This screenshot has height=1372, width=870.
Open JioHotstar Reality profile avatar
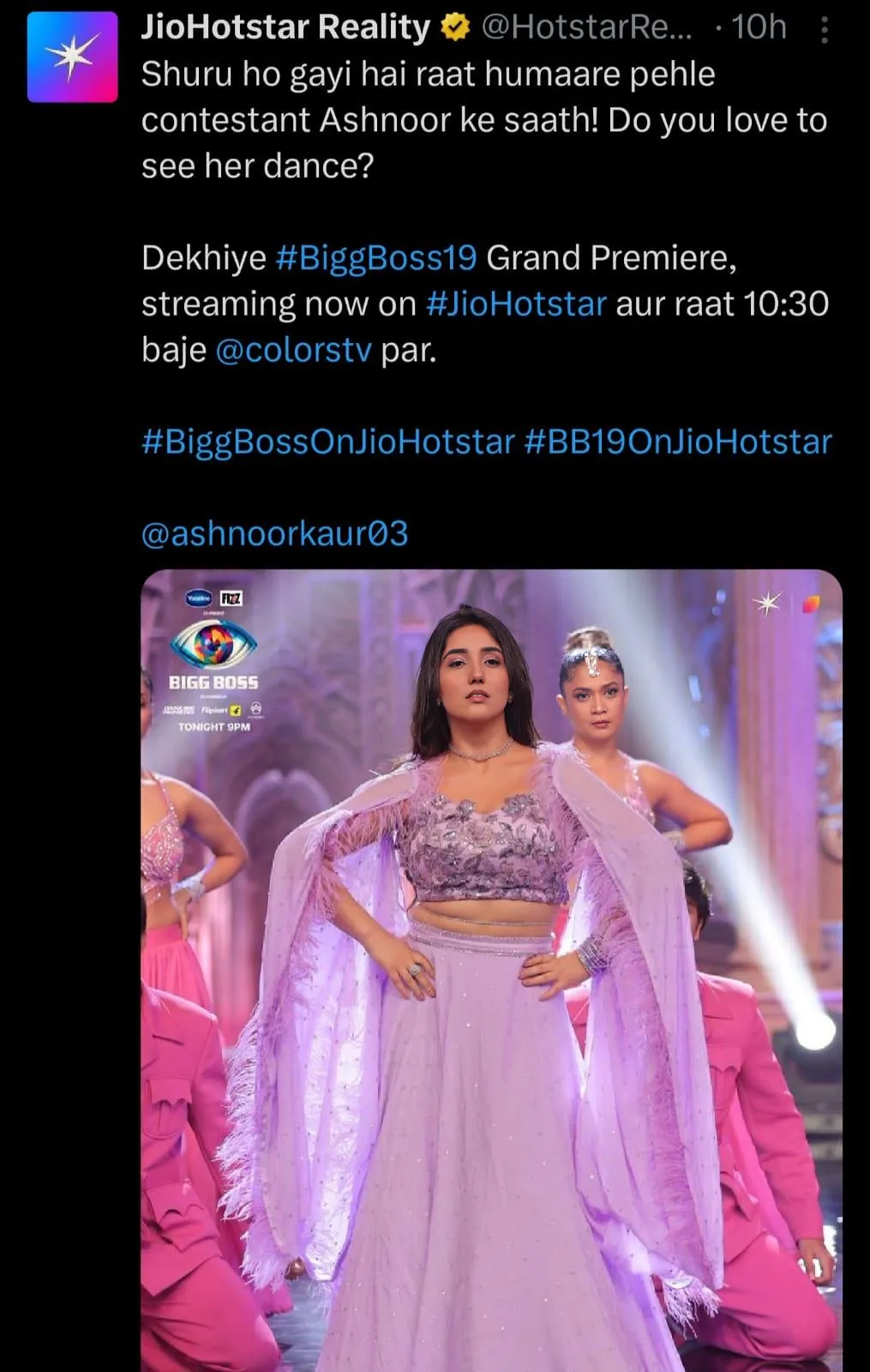tap(72, 57)
